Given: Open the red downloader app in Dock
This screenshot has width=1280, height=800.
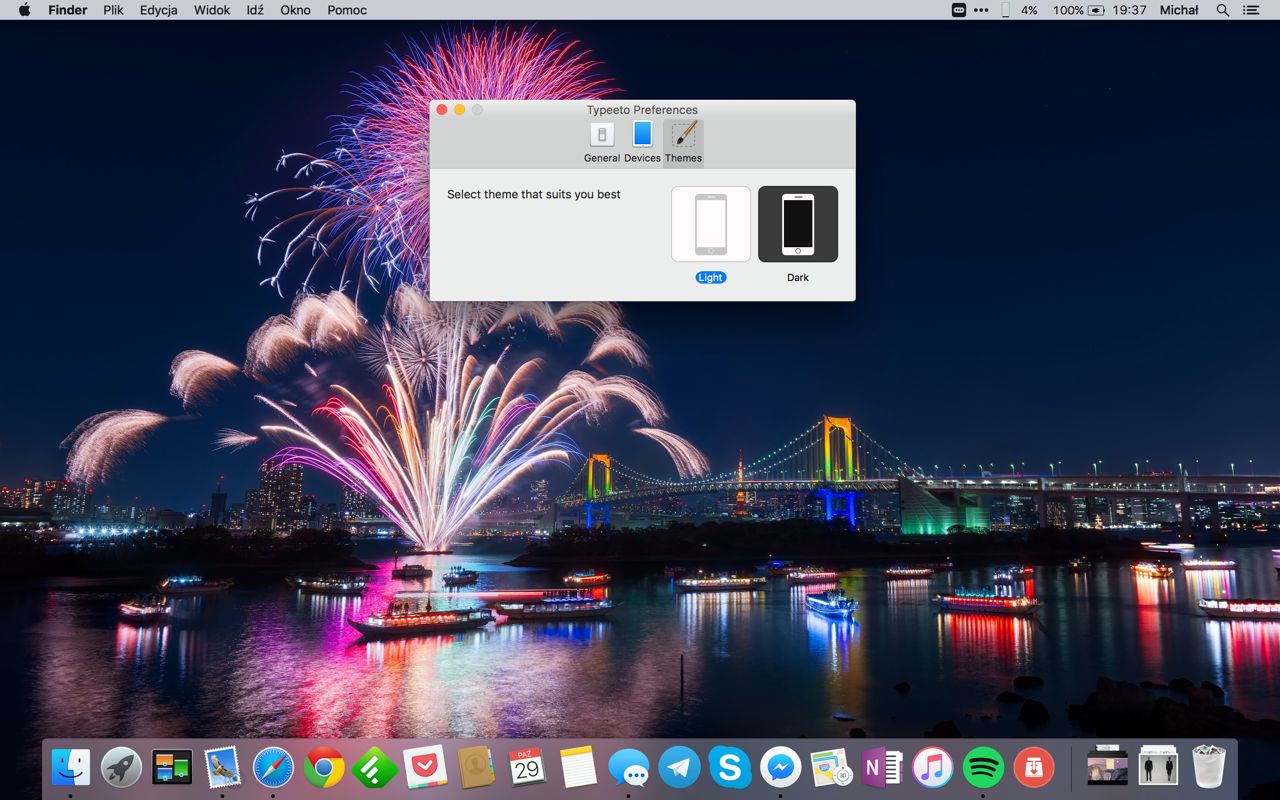Looking at the screenshot, I should [x=1034, y=767].
